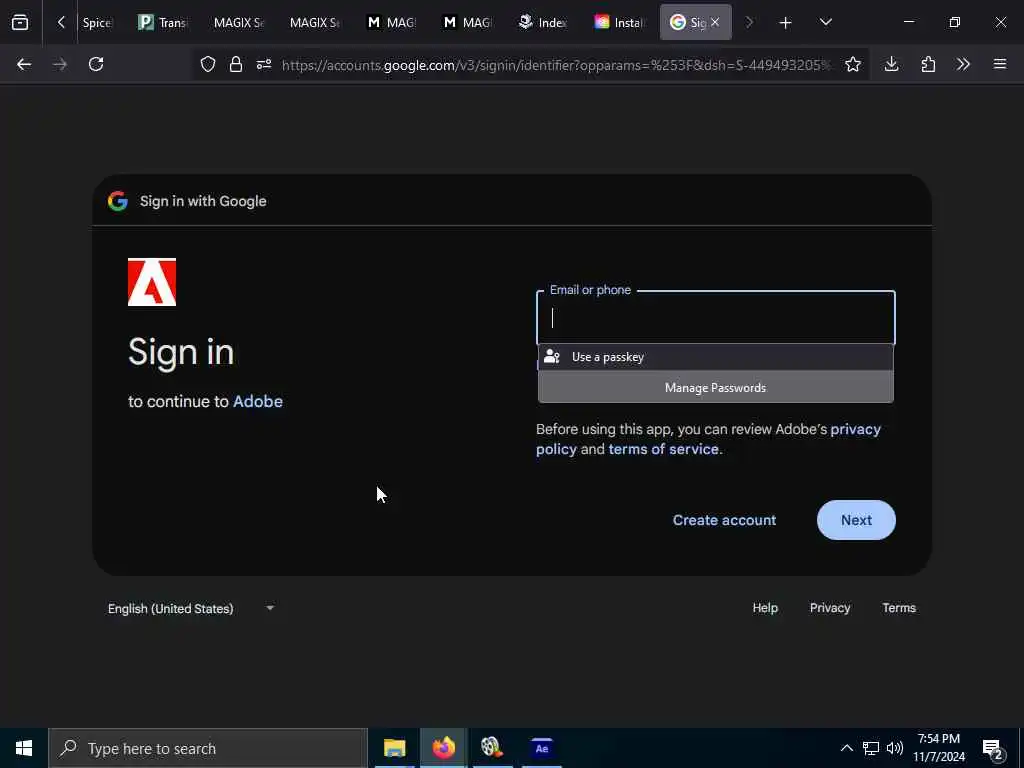This screenshot has height=768, width=1024.
Task: Switch to the Spice tab
Action: 97,23
